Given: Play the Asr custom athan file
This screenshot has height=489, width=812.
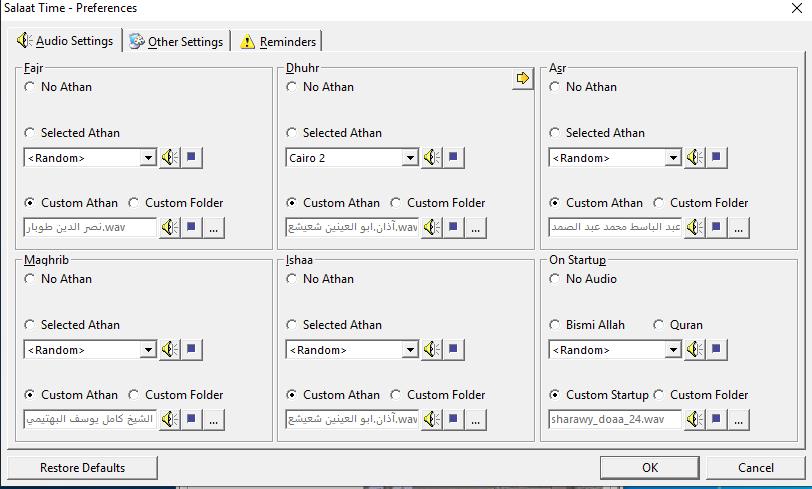Looking at the screenshot, I should pos(694,228).
